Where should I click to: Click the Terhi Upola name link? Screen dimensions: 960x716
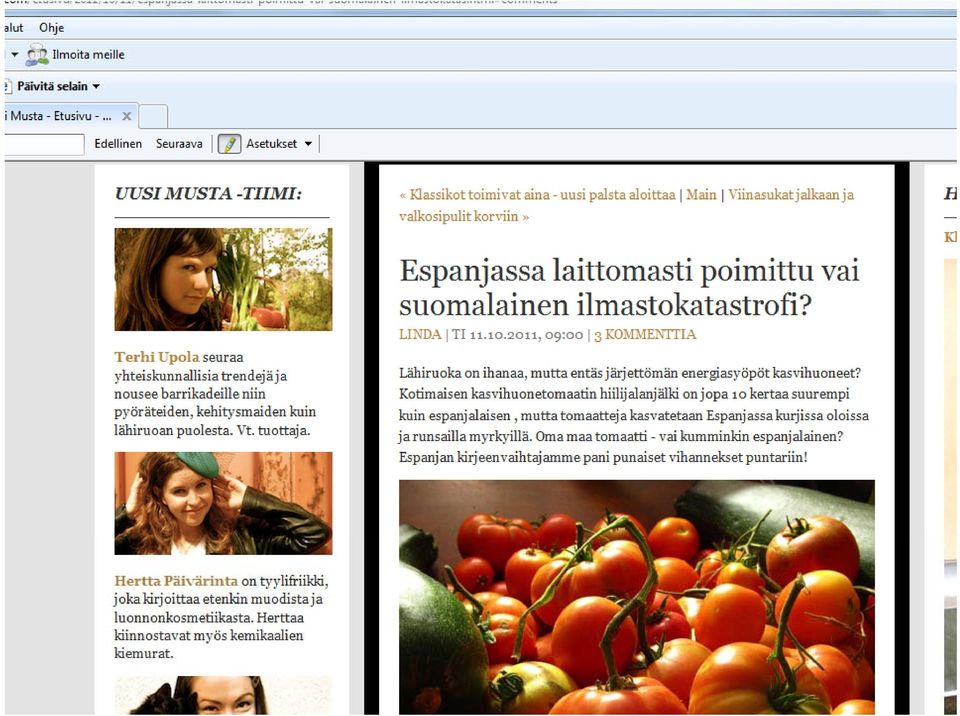[157, 357]
